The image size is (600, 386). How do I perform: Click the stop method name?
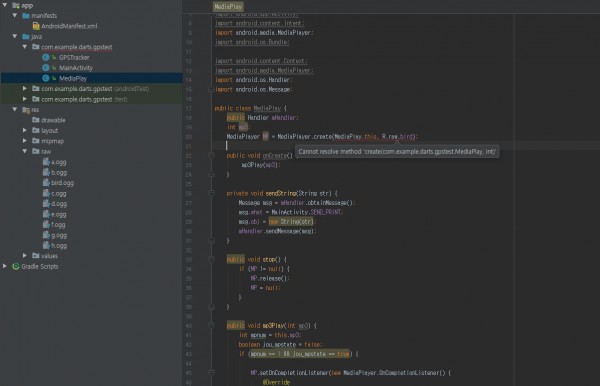(x=269, y=259)
